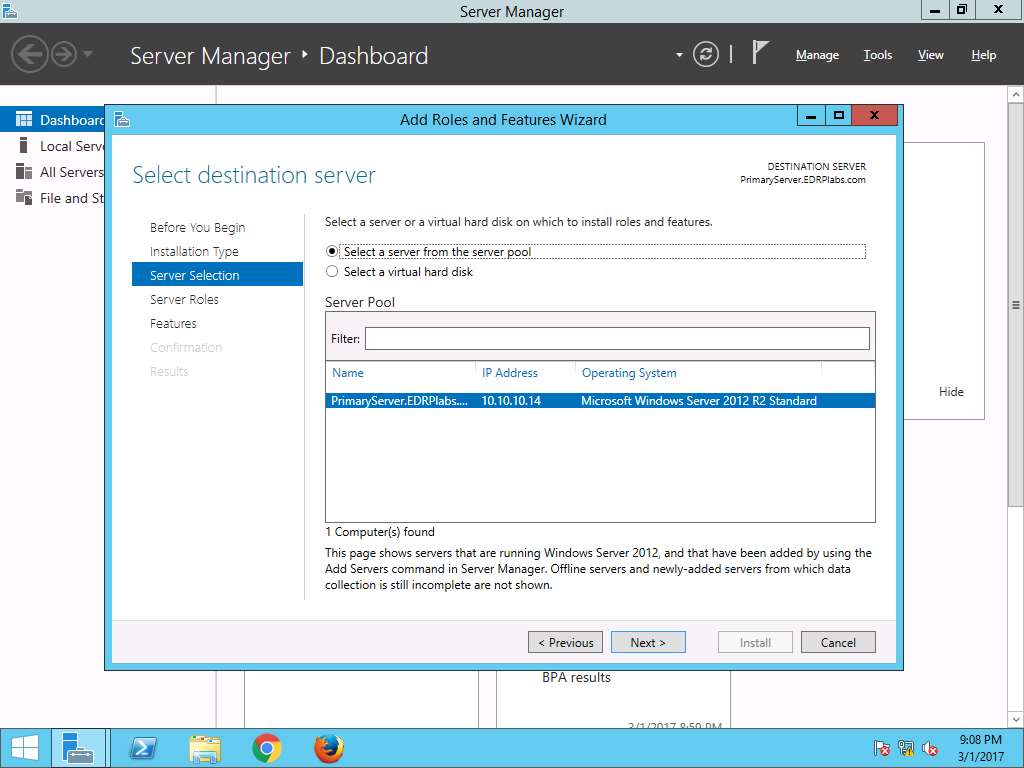Image resolution: width=1024 pixels, height=768 pixels.
Task: Click the BPA results label on the Dashboard
Action: click(576, 678)
